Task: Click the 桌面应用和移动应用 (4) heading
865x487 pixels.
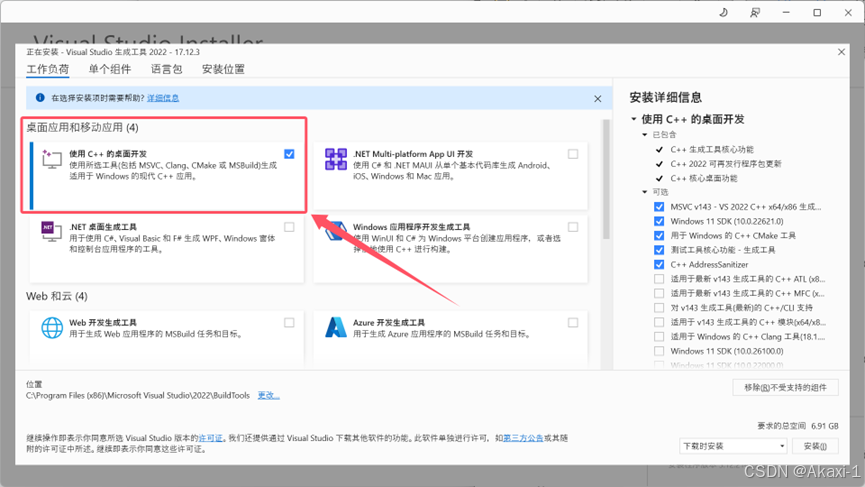Action: 82,127
